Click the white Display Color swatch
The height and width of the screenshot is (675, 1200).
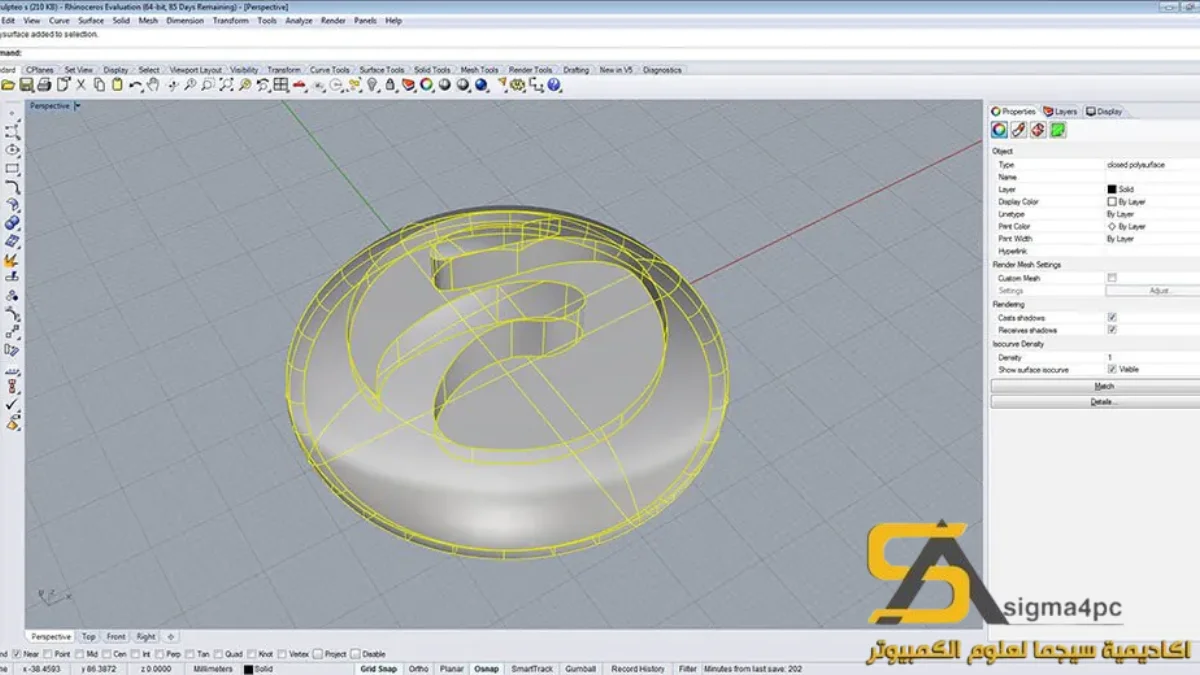[1112, 202]
